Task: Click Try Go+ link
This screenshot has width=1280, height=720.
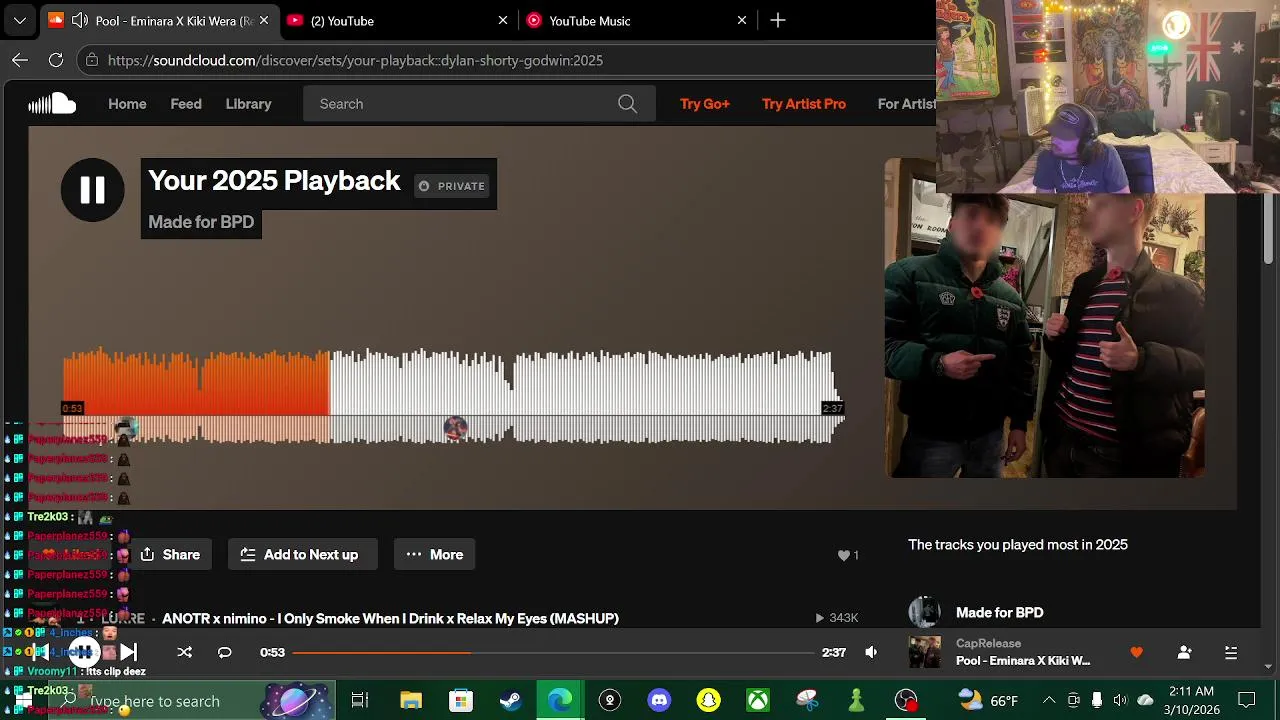Action: tap(705, 104)
